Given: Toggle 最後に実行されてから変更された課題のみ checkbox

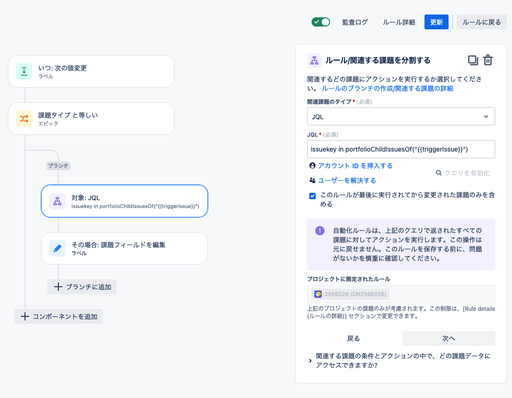Looking at the screenshot, I should pyautogui.click(x=312, y=196).
